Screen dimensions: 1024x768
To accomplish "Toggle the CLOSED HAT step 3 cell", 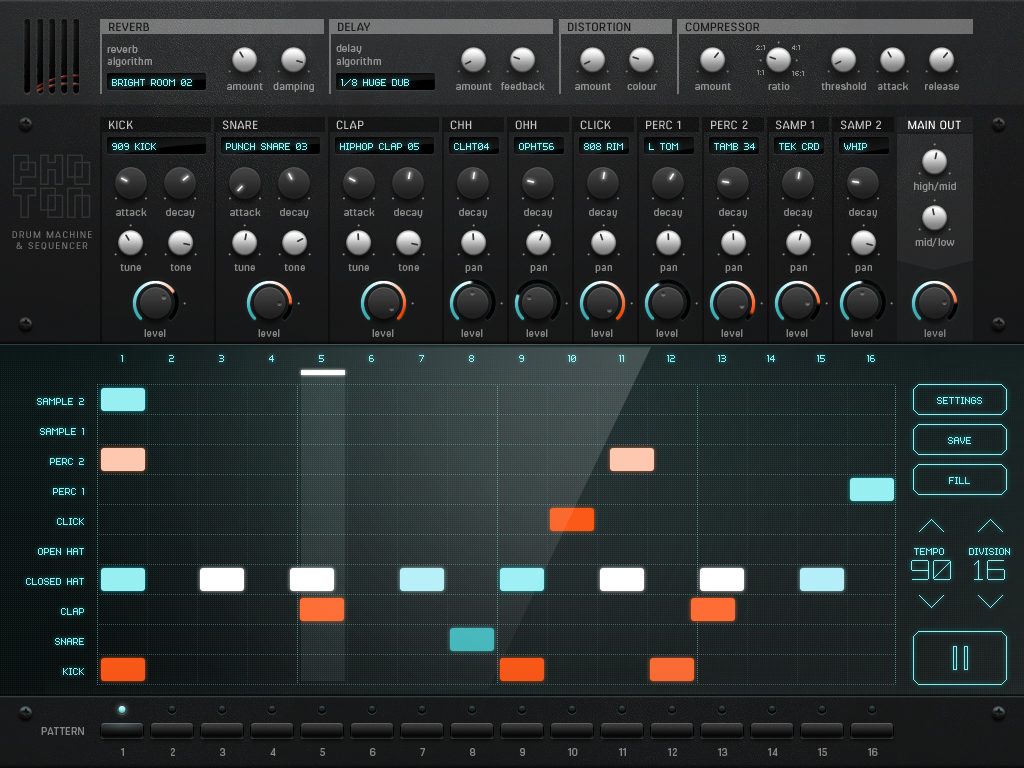I will 222,579.
